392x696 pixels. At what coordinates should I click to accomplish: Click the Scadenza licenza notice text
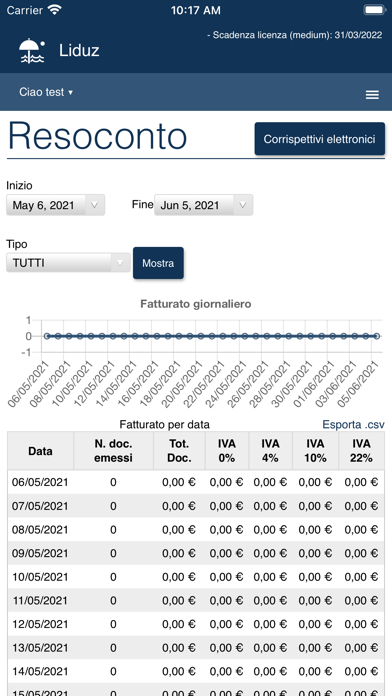[294, 35]
